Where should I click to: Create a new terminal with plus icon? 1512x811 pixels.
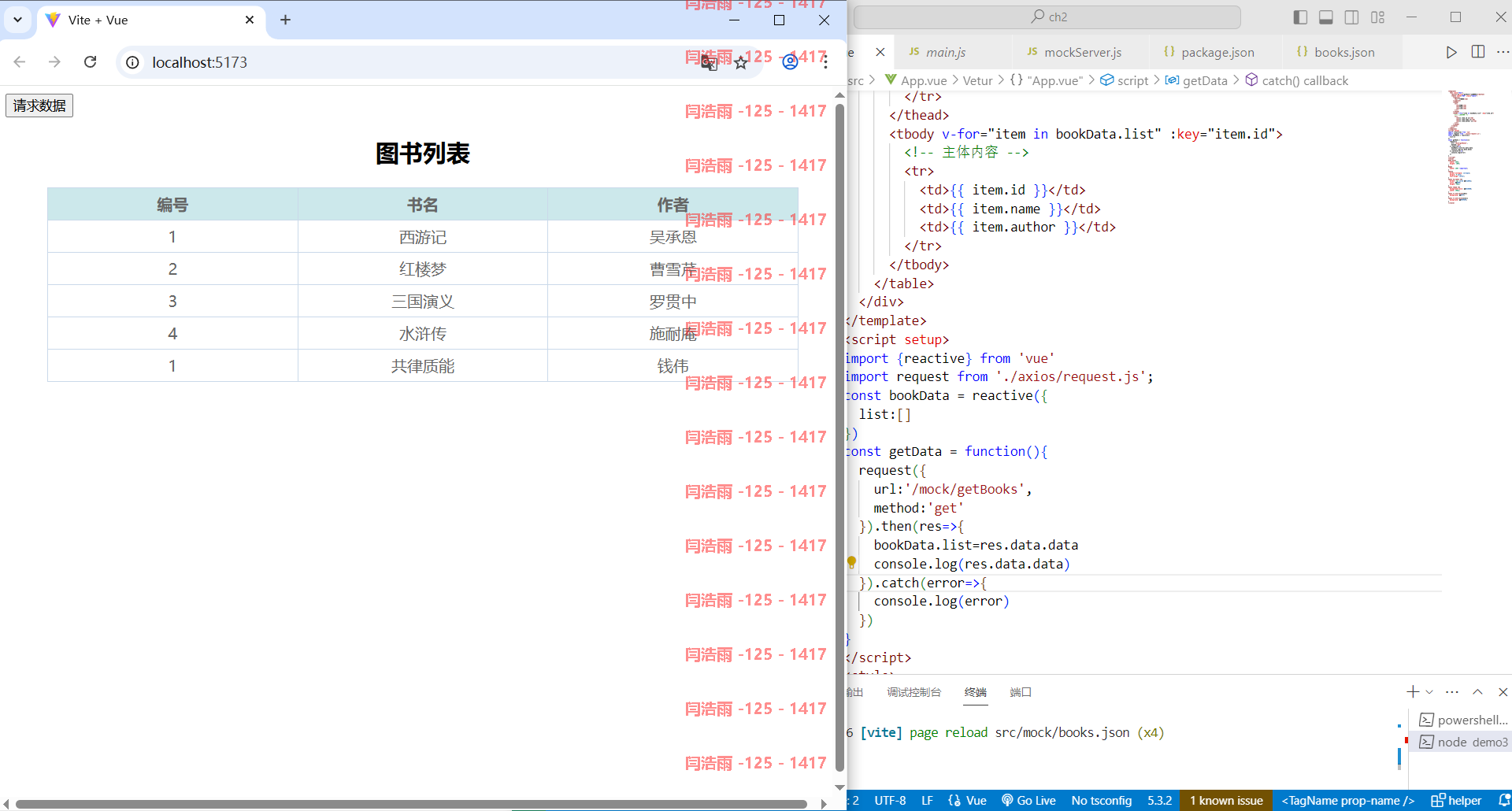tap(1413, 692)
